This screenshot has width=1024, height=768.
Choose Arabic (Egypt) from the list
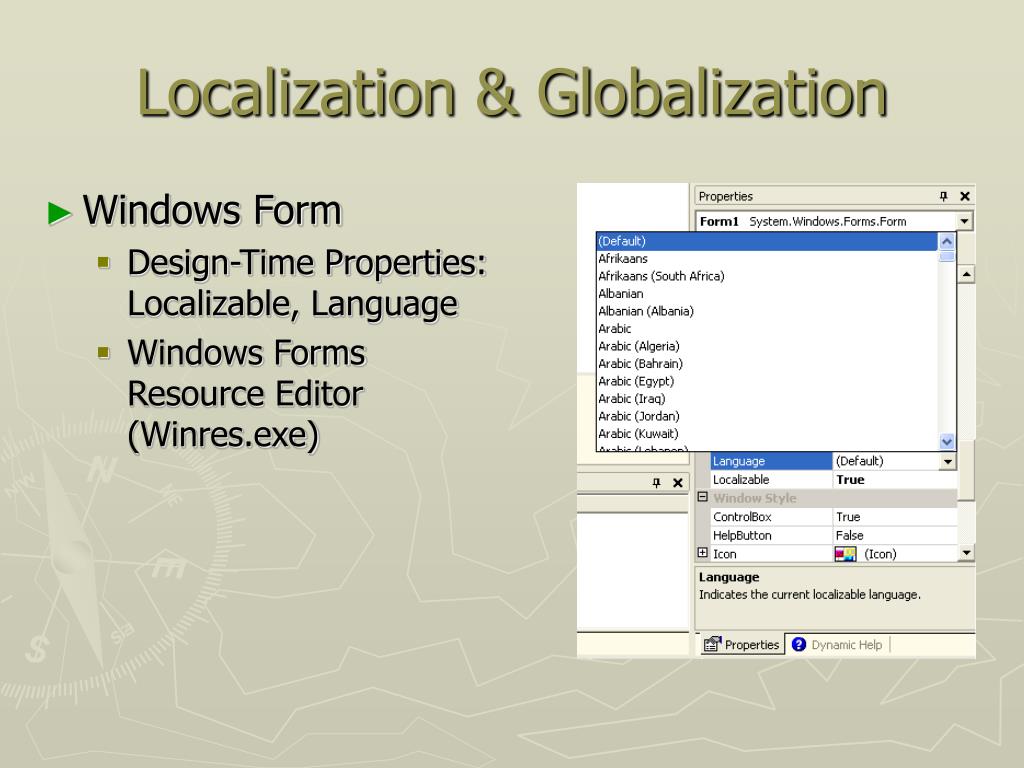767,381
